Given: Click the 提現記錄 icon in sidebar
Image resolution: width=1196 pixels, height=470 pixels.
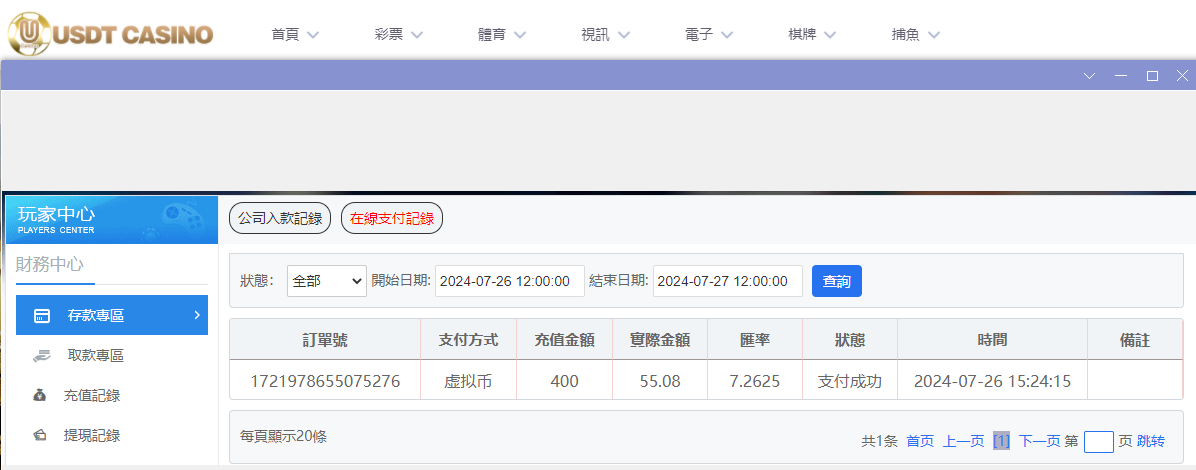Looking at the screenshot, I should (41, 435).
